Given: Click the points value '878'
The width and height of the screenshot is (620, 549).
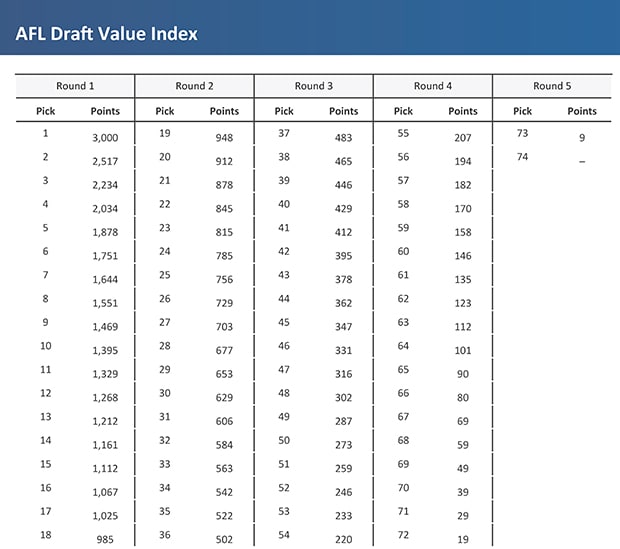Looking at the screenshot, I should tap(224, 185).
